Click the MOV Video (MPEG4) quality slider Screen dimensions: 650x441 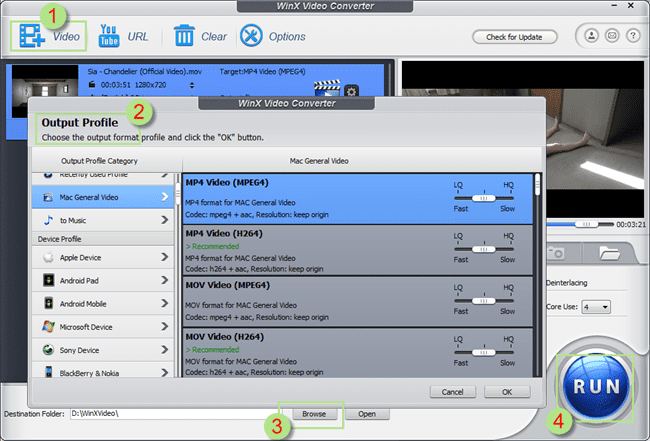[x=484, y=300]
